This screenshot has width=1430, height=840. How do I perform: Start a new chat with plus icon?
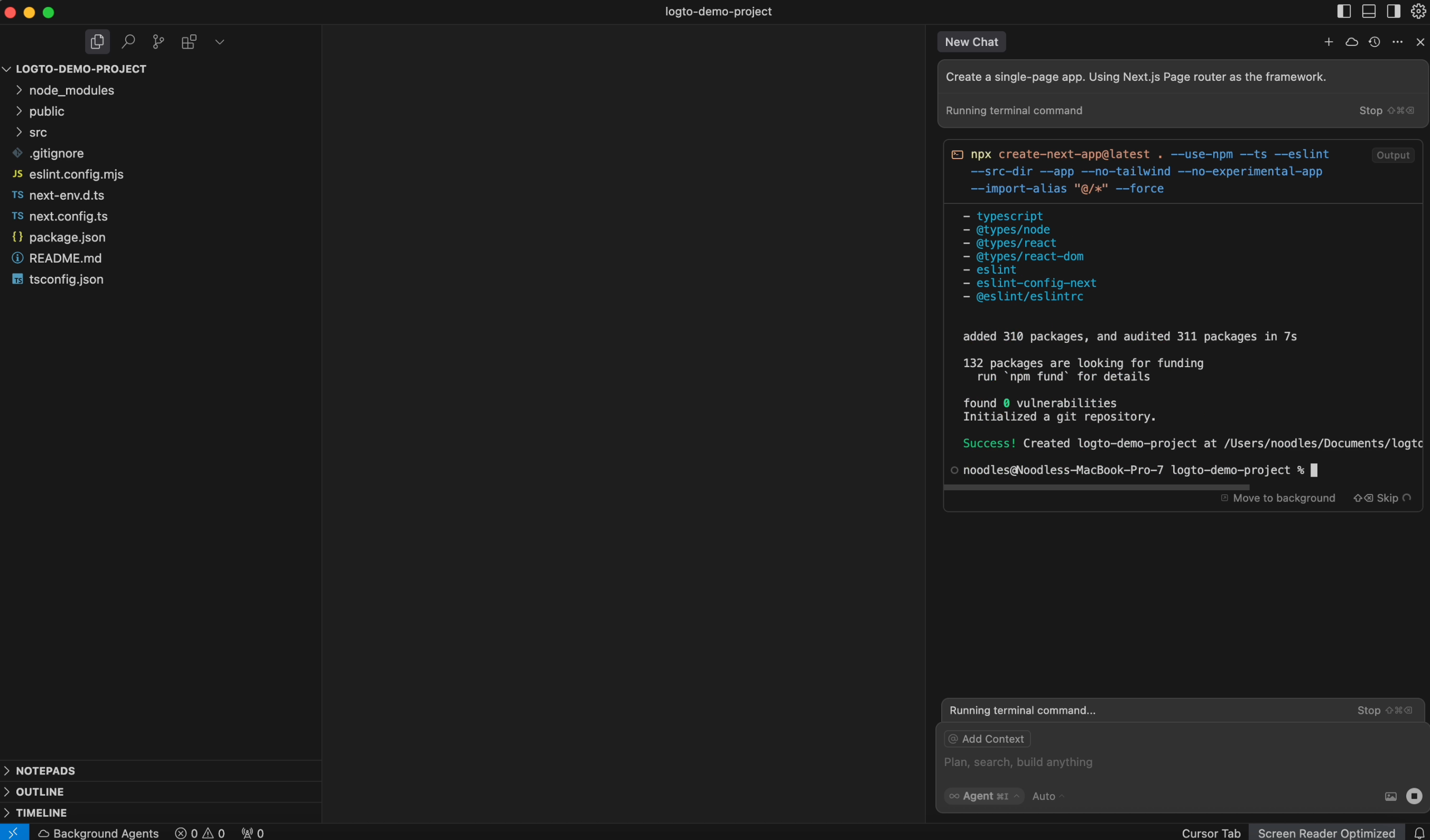point(1329,42)
